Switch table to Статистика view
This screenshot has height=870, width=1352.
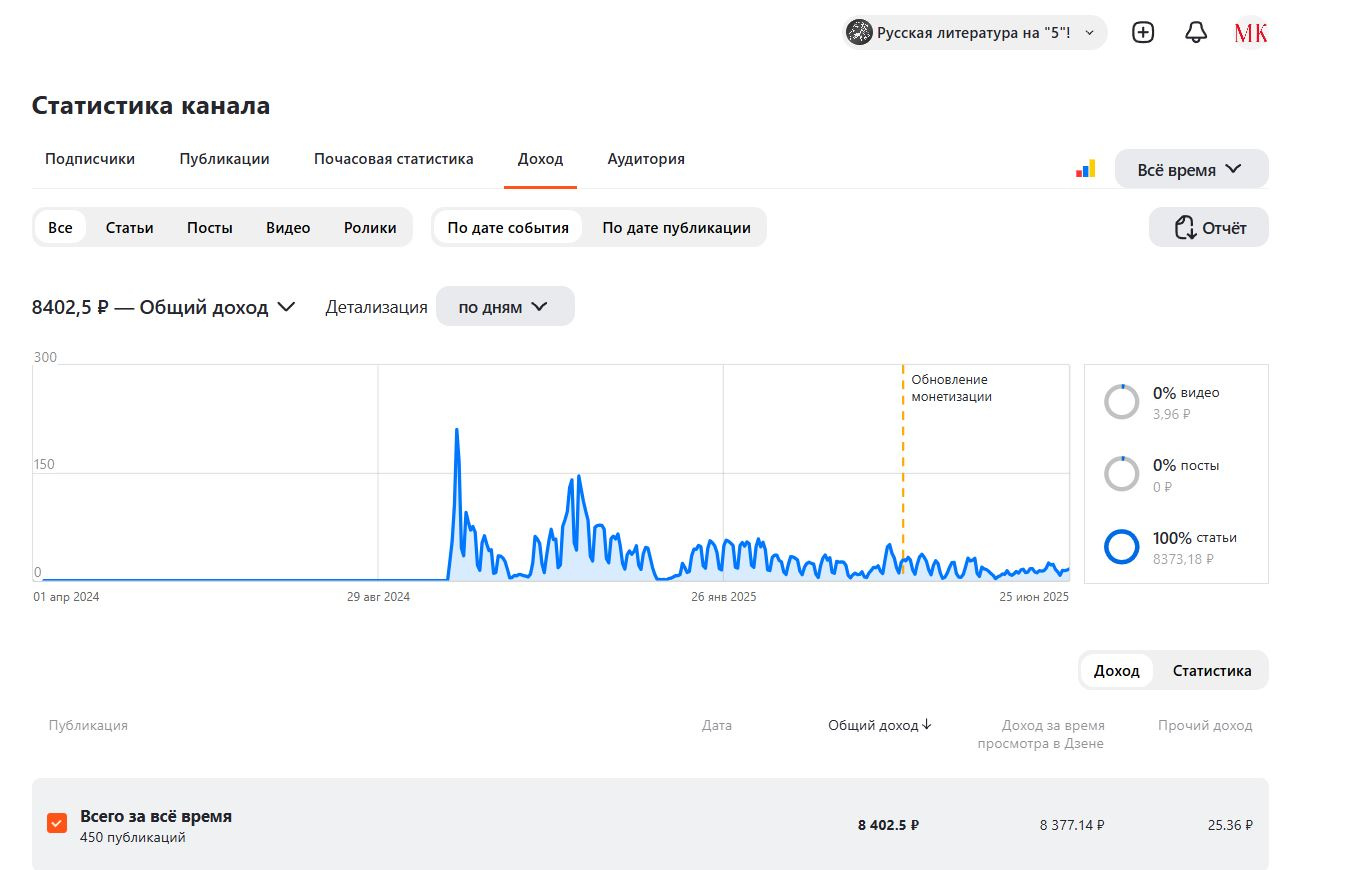[x=1212, y=671]
